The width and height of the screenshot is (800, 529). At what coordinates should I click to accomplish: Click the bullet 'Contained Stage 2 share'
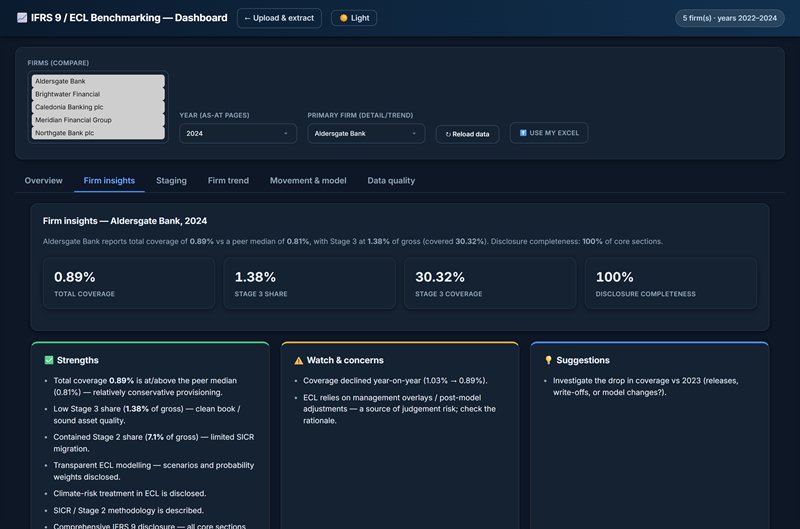coord(154,443)
